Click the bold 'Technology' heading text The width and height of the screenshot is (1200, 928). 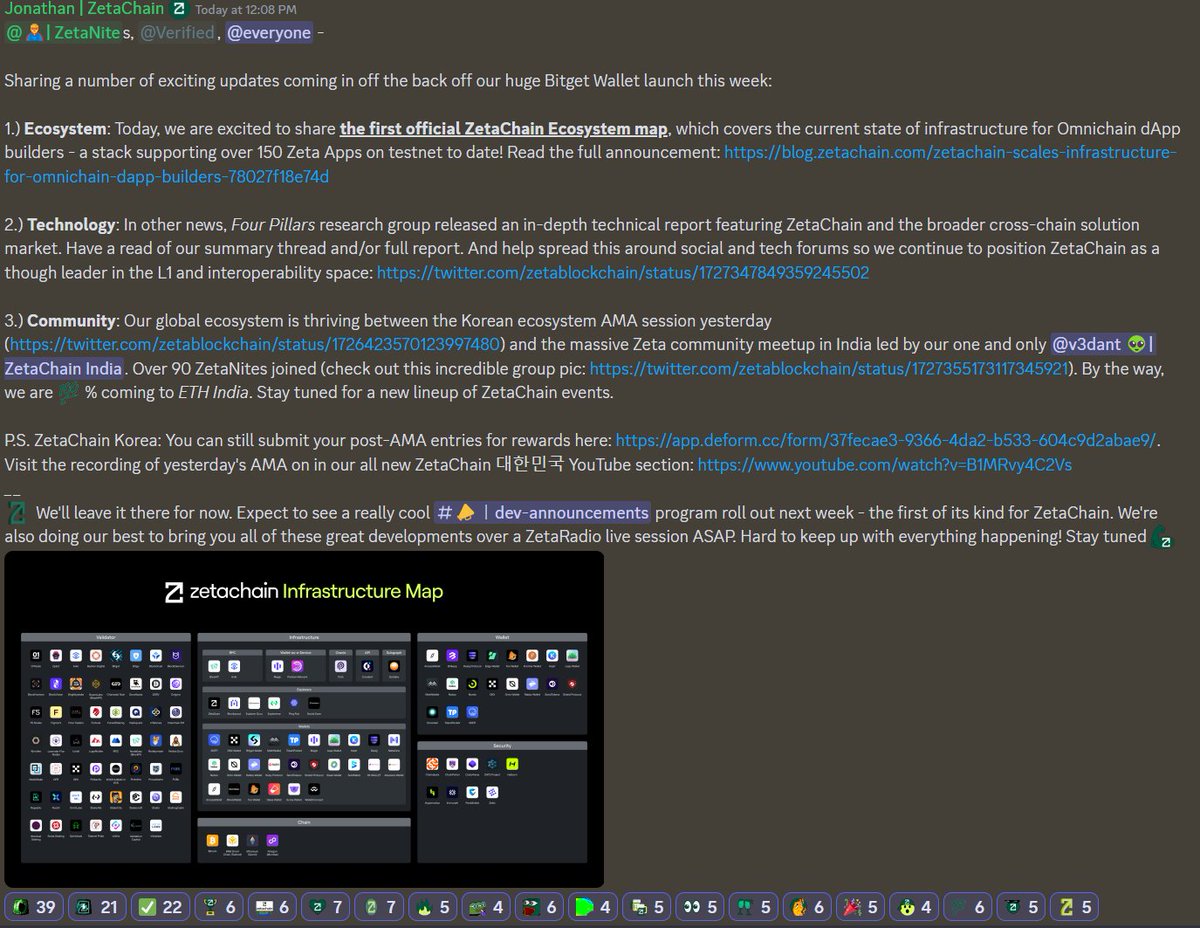coord(70,225)
